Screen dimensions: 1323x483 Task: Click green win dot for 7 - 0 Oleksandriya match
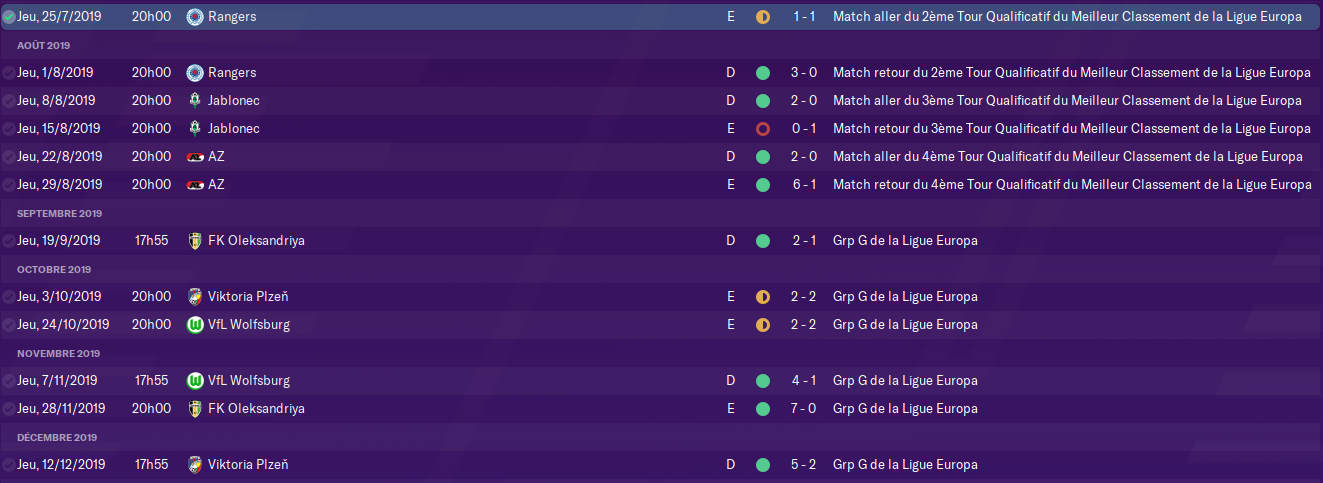[x=763, y=409]
